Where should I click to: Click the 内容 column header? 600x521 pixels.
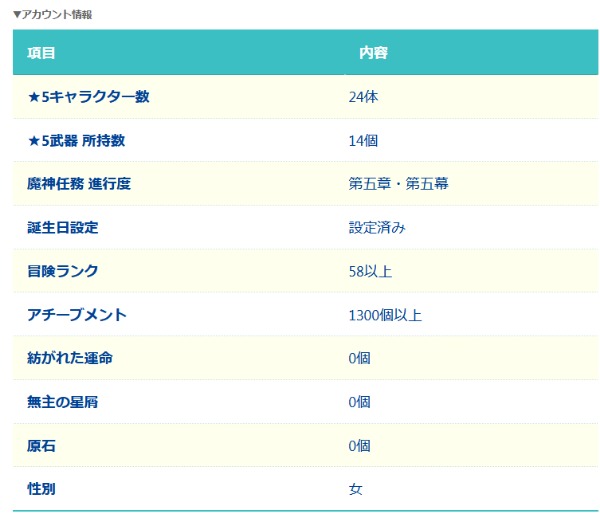pos(373,52)
